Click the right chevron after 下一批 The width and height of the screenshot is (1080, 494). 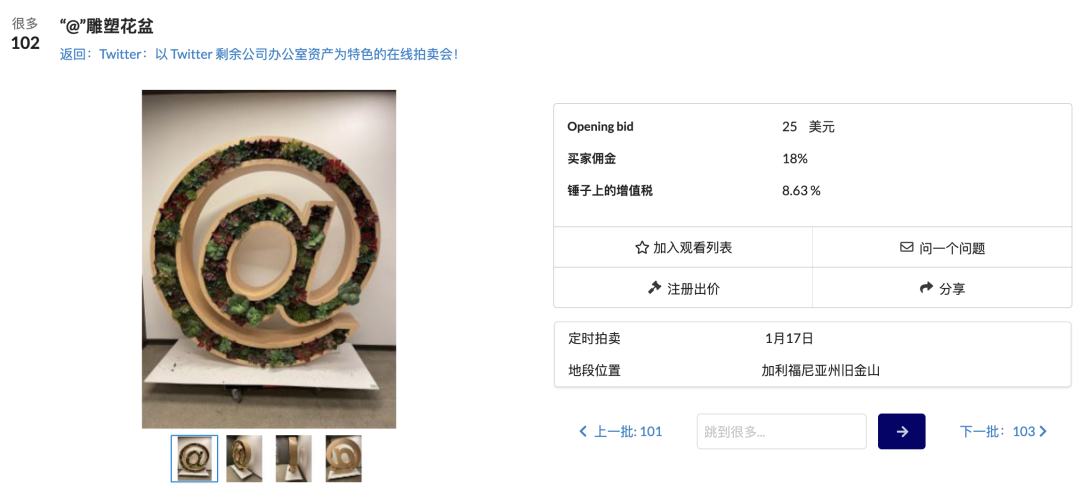(x=1043, y=431)
